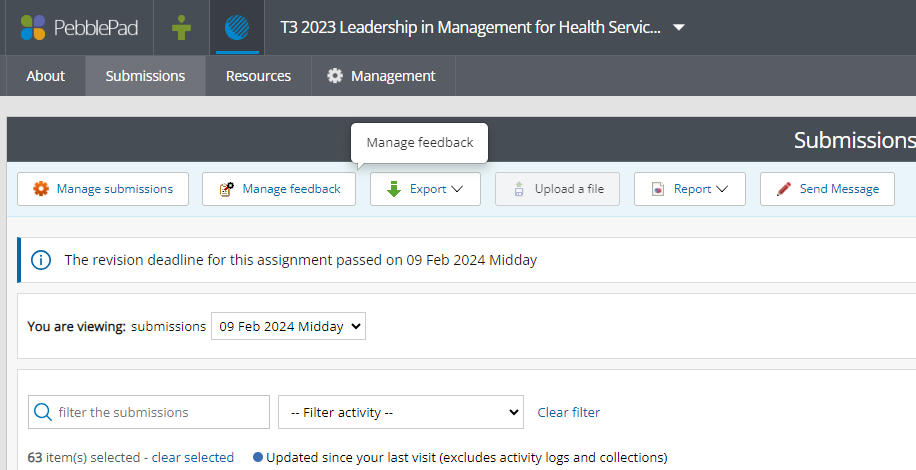The image size is (916, 470).
Task: Go to the Submissions tab
Action: pos(145,76)
